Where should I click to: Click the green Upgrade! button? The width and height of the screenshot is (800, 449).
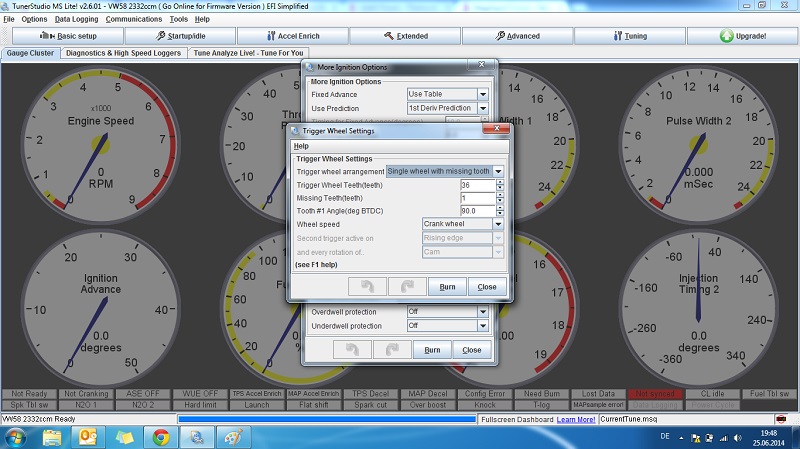click(743, 36)
